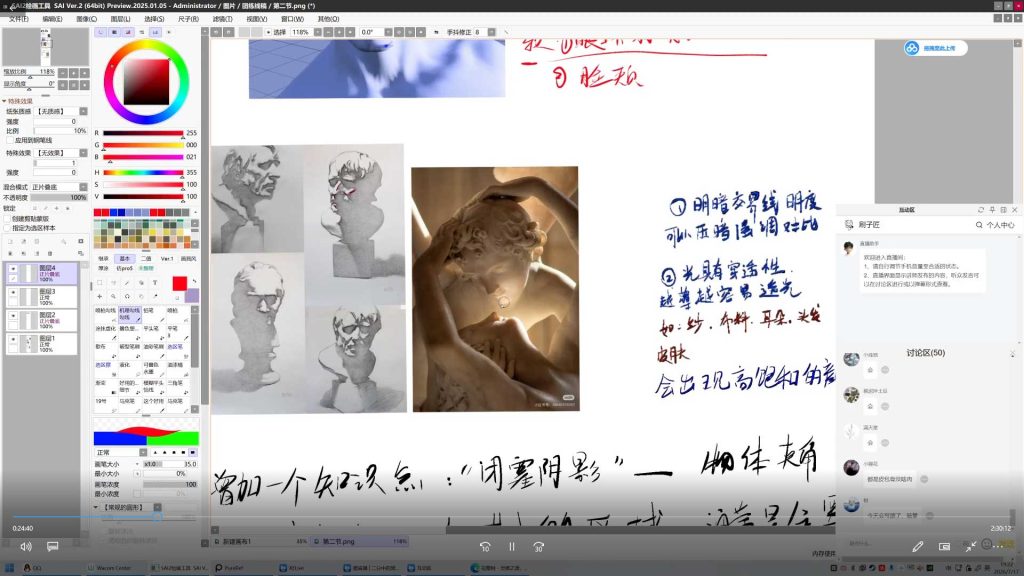
Task: Switch to the 第二节.png document tab
Action: (x=359, y=541)
